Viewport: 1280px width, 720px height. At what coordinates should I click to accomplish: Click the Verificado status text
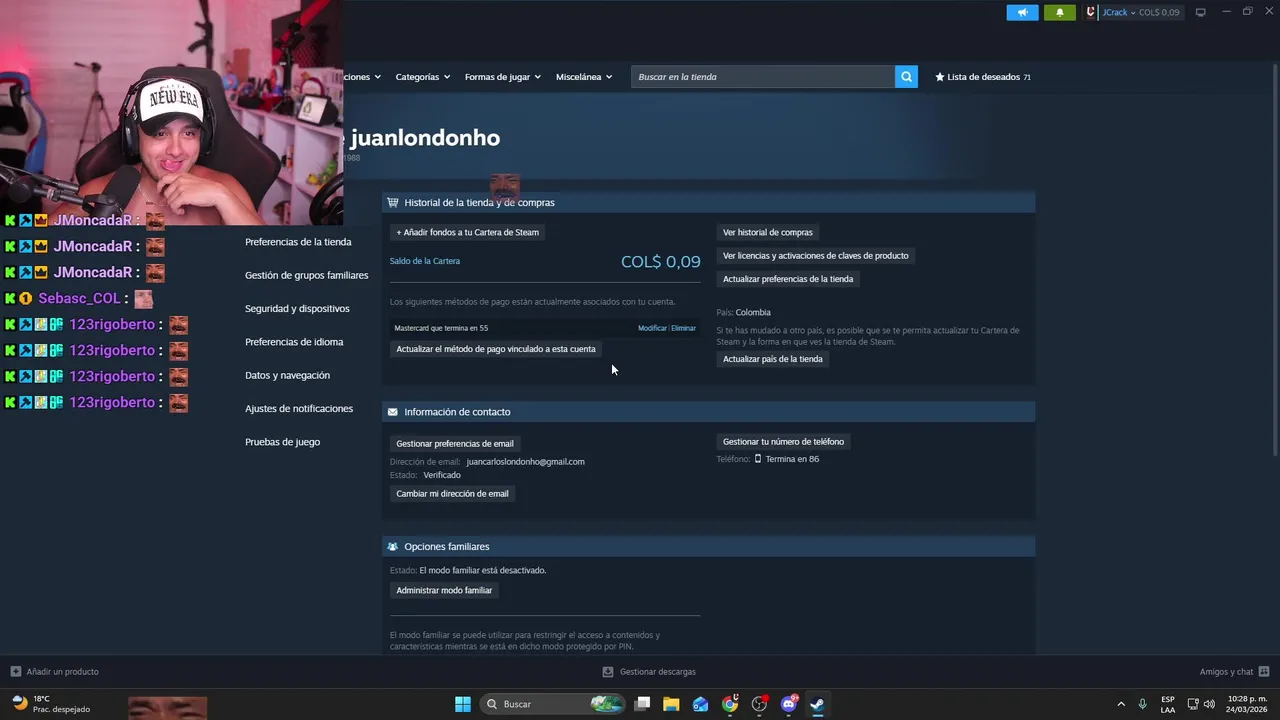click(x=442, y=476)
